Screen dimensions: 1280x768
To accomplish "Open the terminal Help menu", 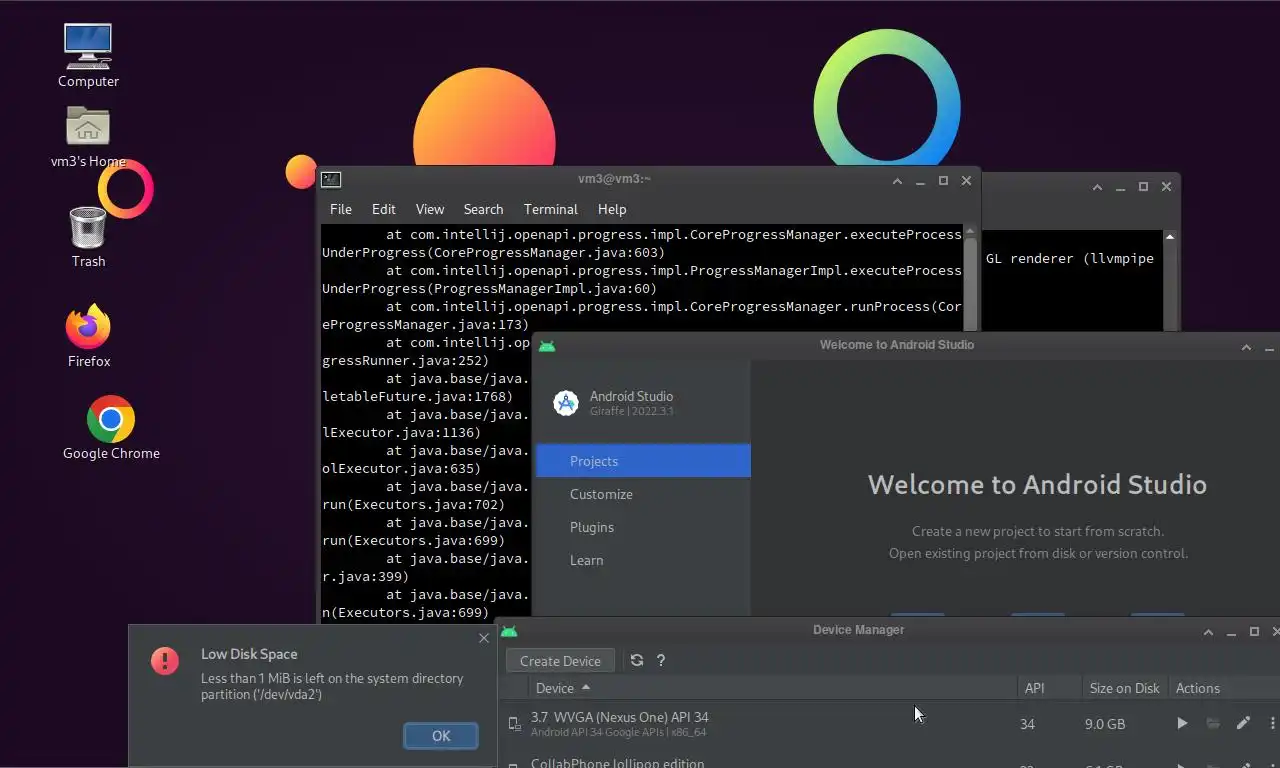I will [612, 209].
